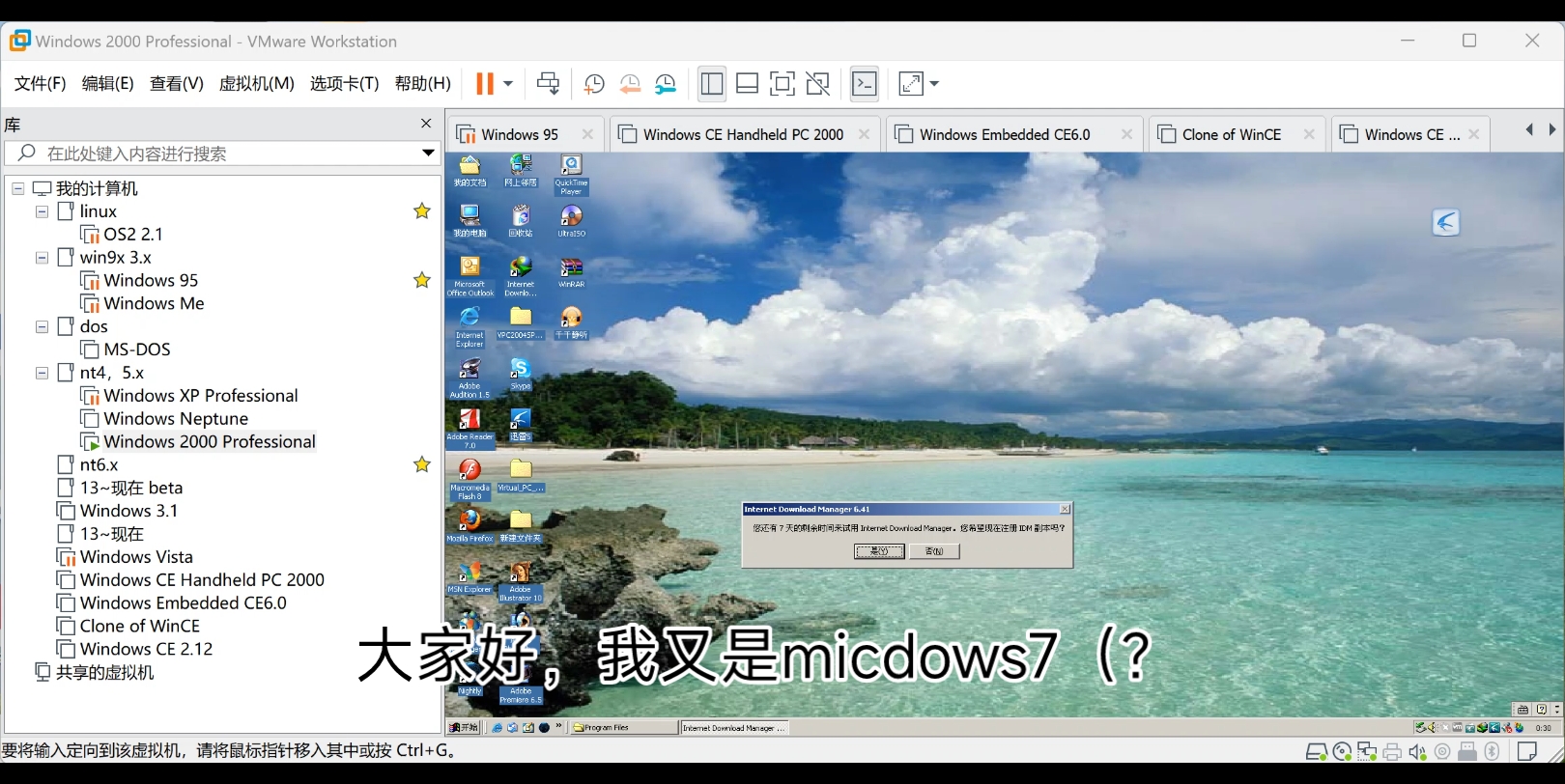Click the hard disk device status icon
This screenshot has height=784, width=1565.
(1316, 752)
